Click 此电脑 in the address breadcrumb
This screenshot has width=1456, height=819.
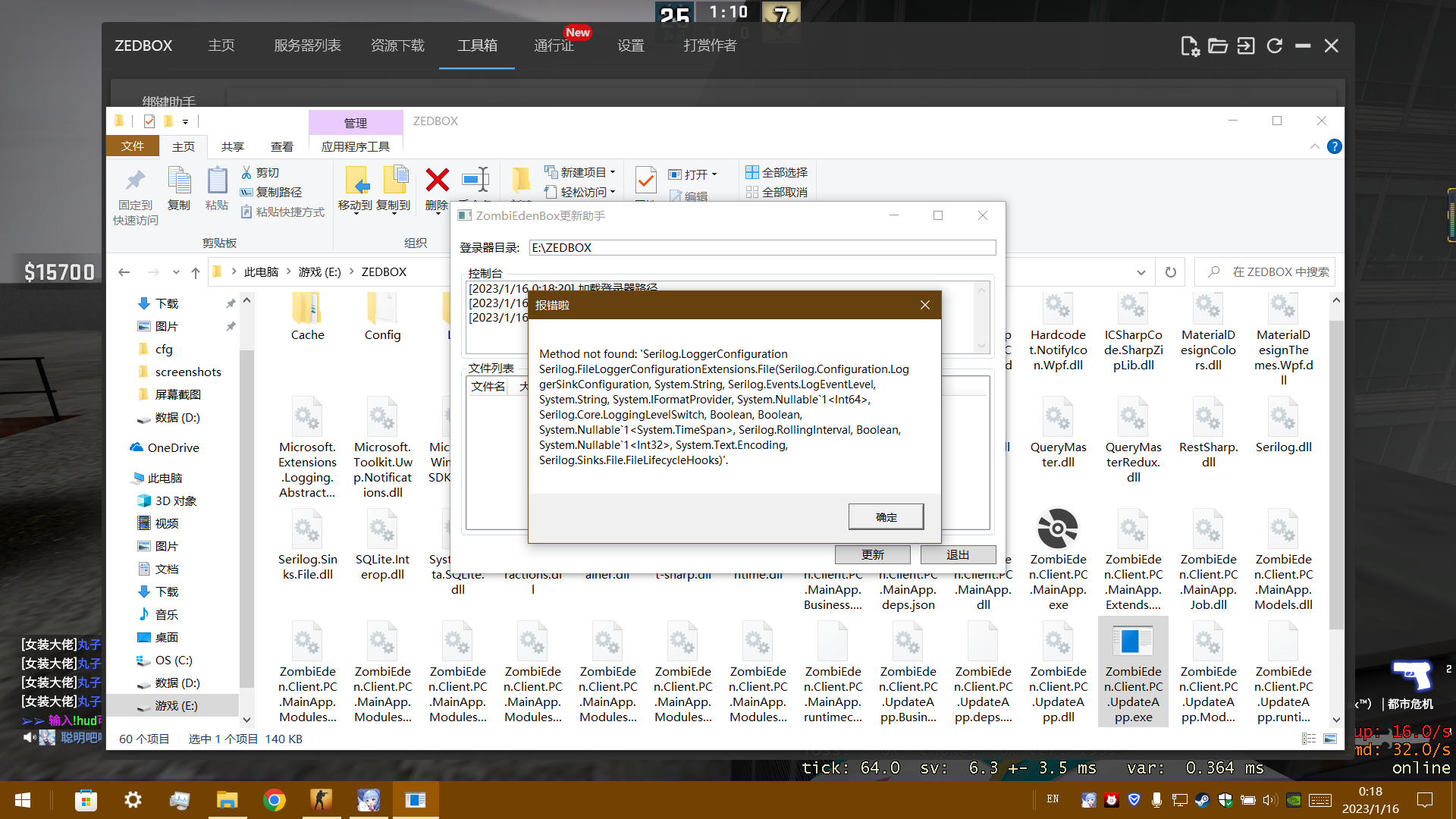coord(261,272)
